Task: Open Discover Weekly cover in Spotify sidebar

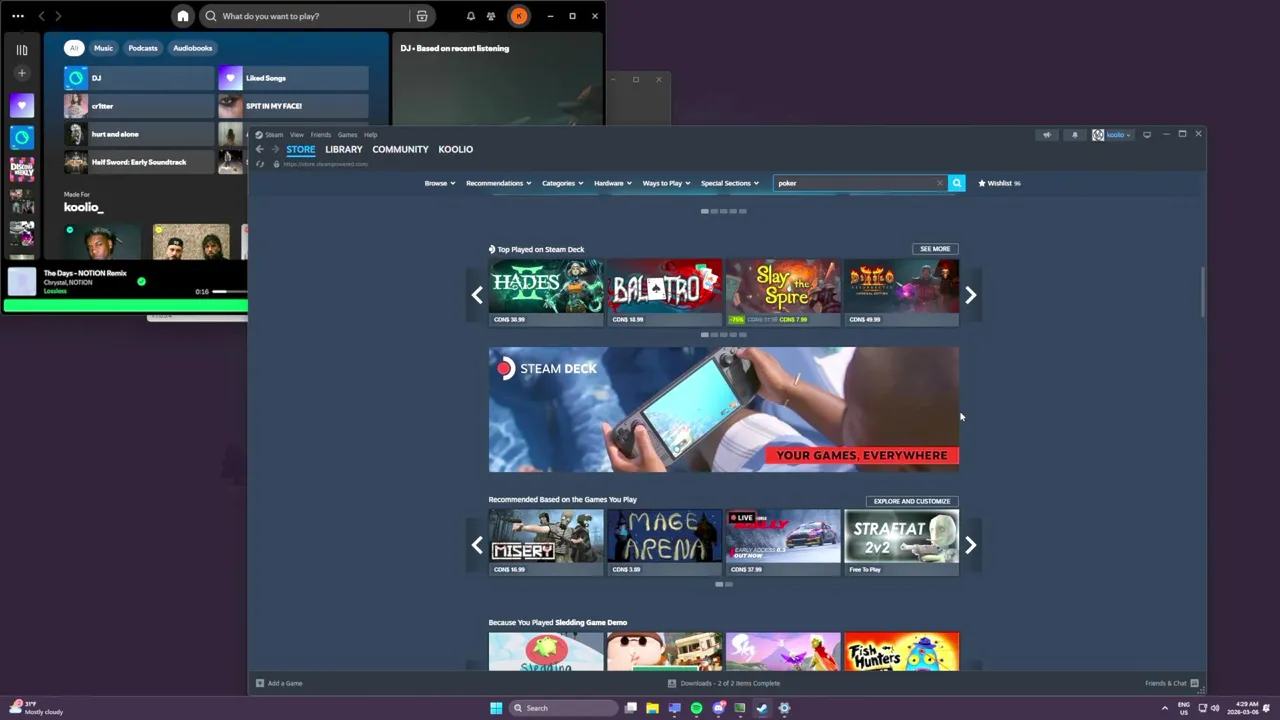Action: 22,169
